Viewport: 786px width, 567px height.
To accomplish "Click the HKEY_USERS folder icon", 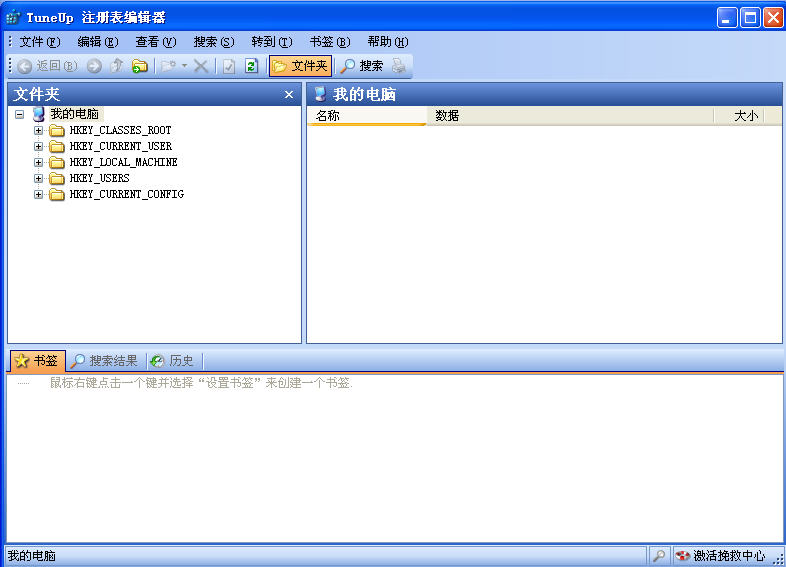I will 57,179.
